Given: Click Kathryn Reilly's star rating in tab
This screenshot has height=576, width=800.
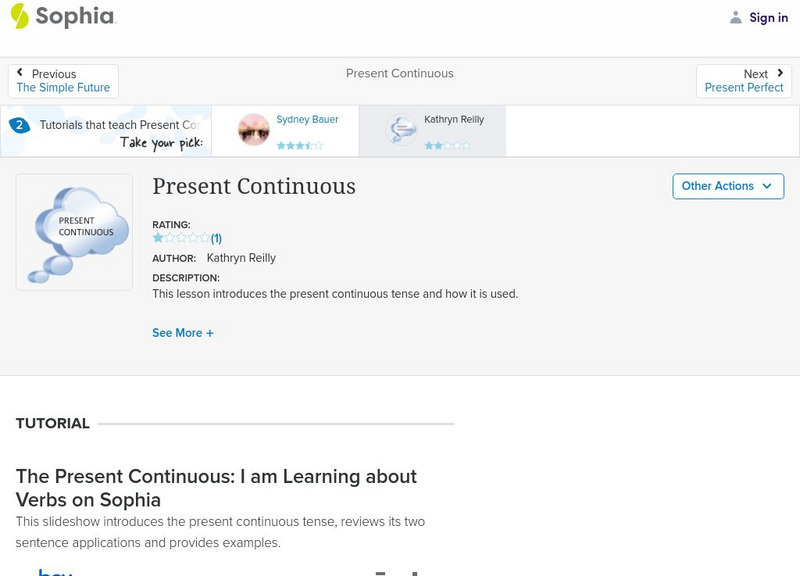Looking at the screenshot, I should click(446, 145).
